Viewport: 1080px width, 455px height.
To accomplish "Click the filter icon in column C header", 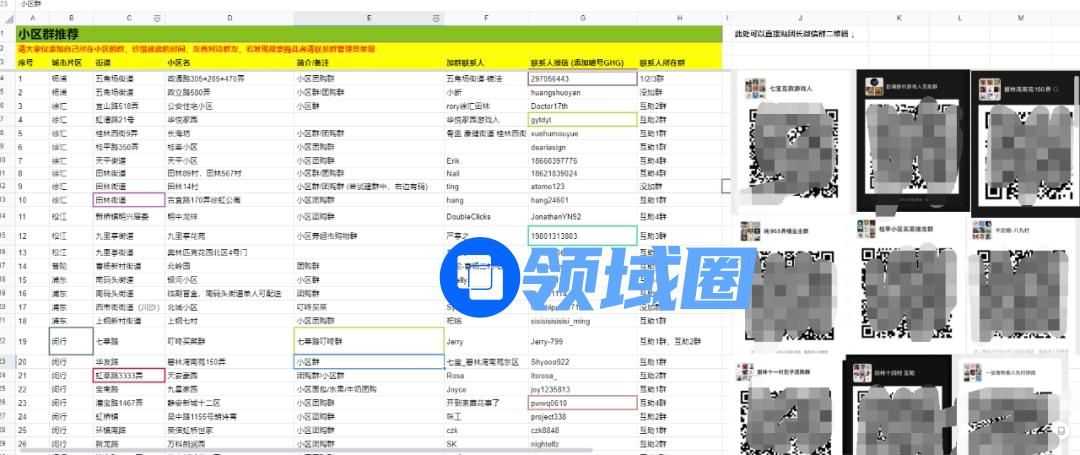I will point(157,18).
